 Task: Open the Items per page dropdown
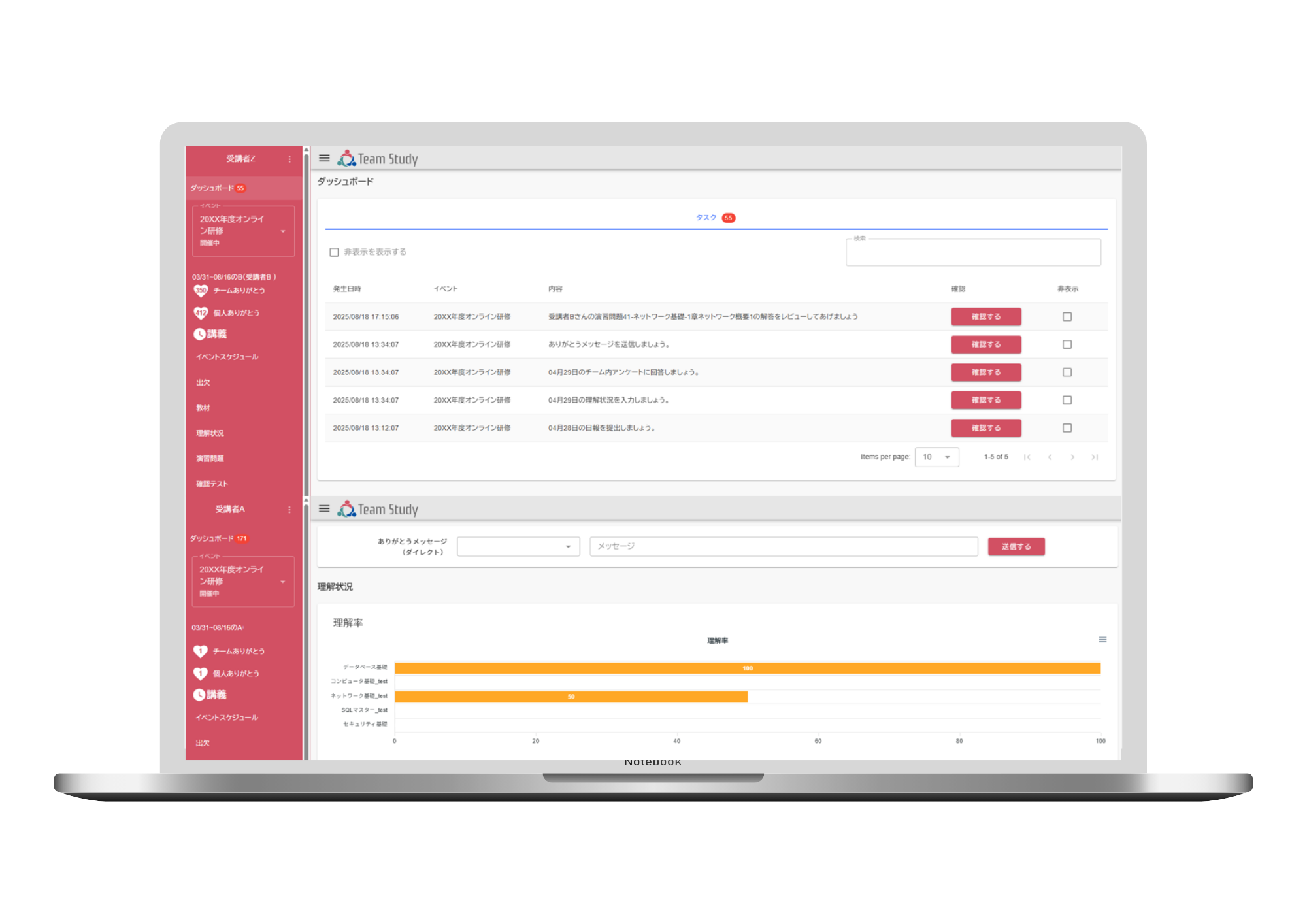pyautogui.click(x=936, y=457)
